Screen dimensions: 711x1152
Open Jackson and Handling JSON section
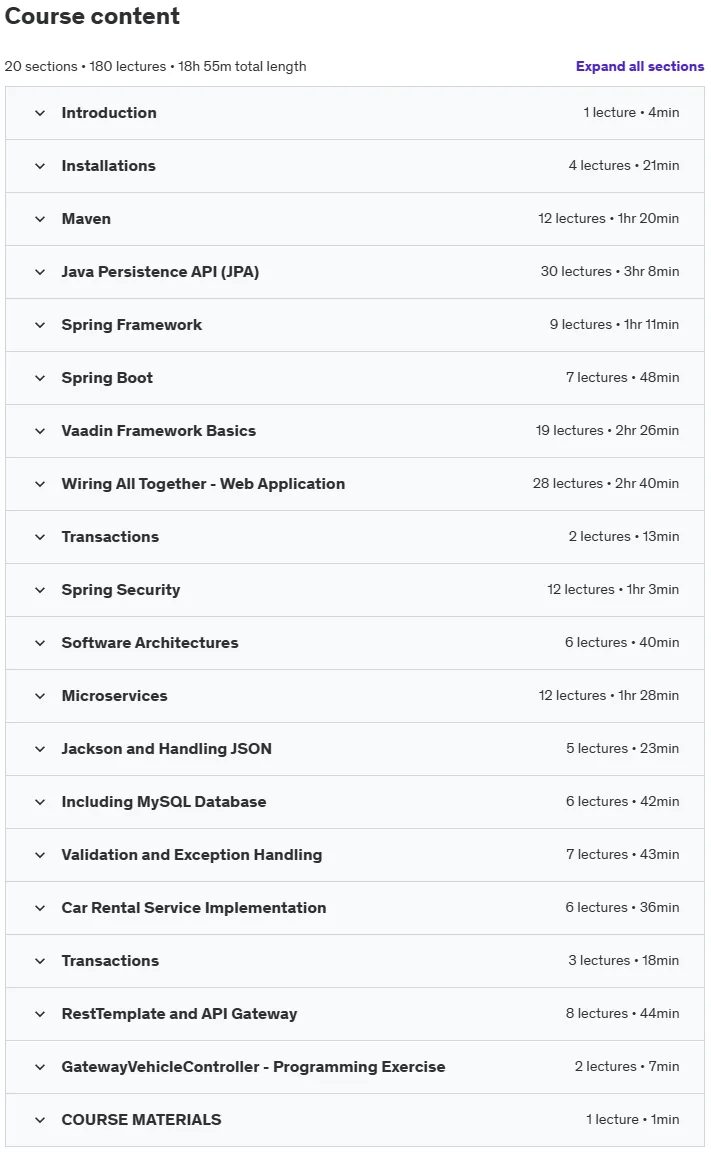tap(355, 749)
